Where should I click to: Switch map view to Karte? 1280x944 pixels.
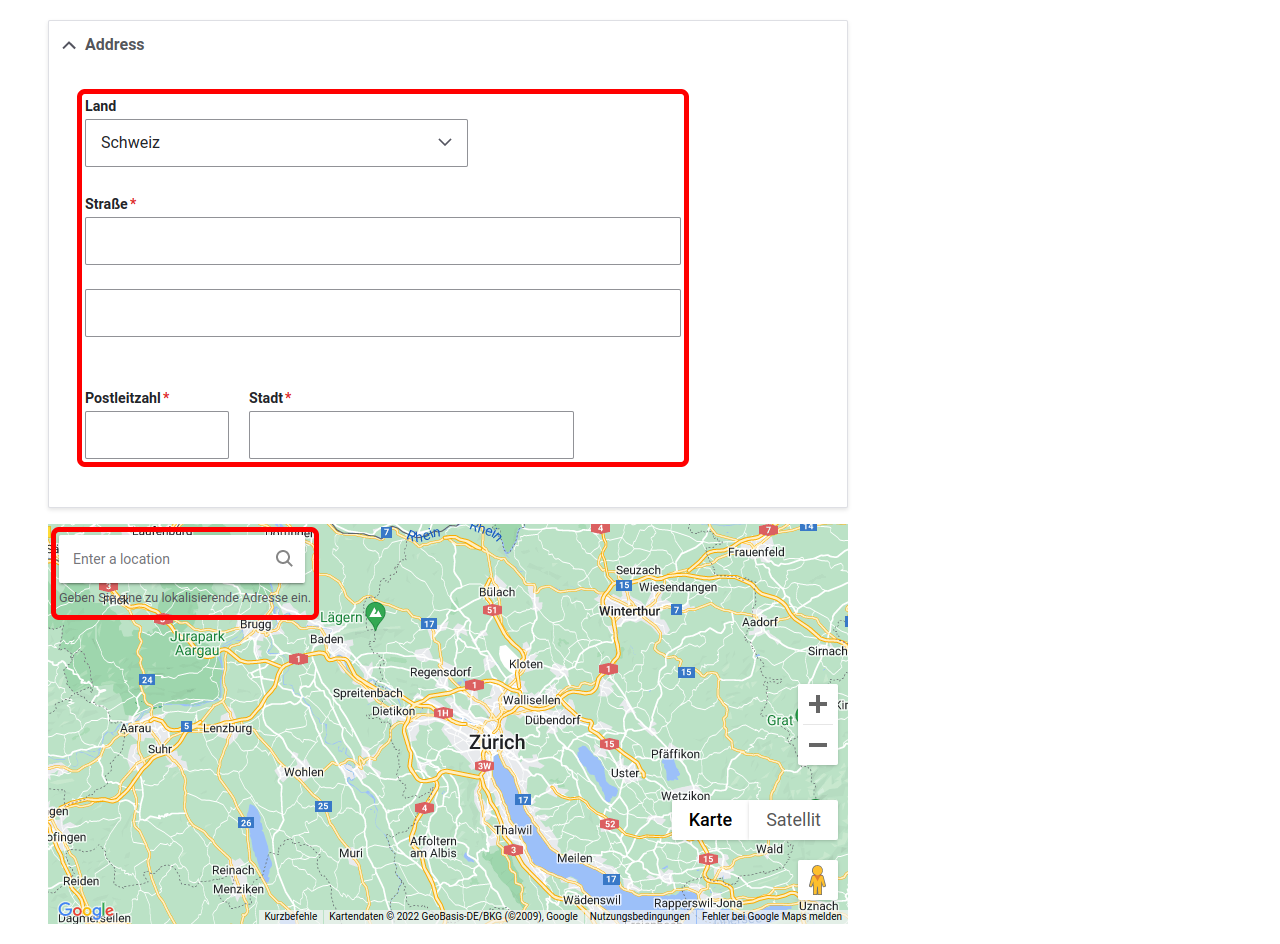(710, 820)
